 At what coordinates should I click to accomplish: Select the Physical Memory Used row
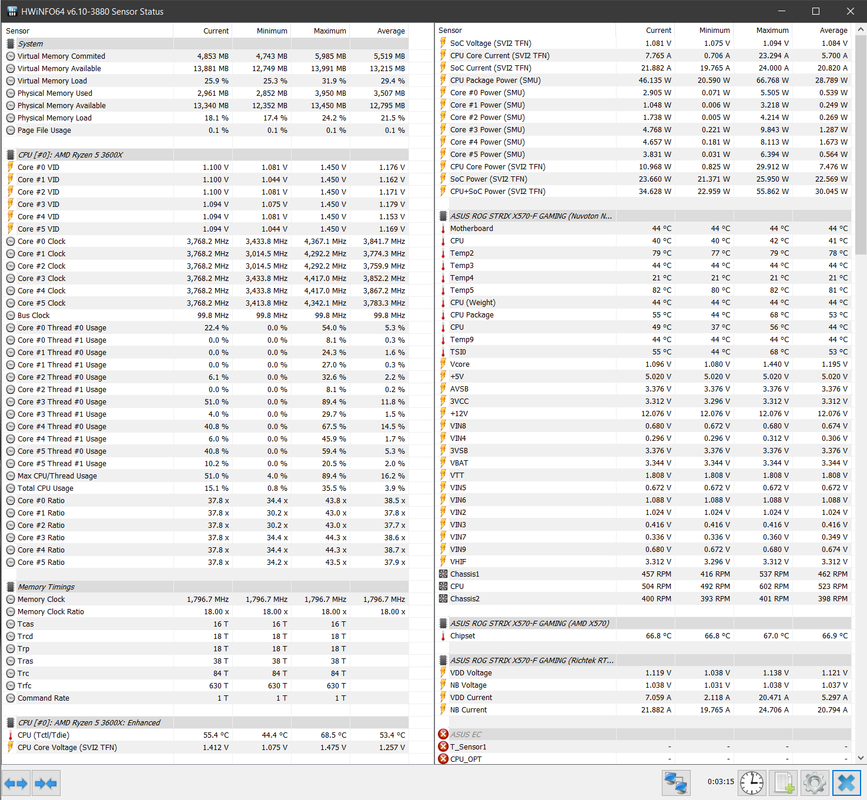coord(207,93)
